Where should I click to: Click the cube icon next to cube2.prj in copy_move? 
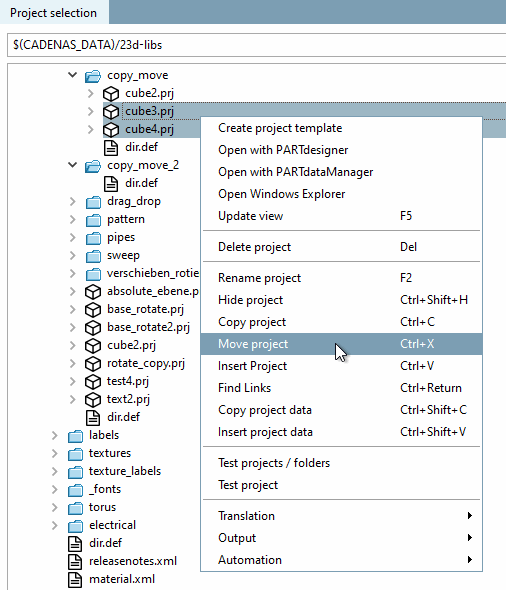coord(111,94)
